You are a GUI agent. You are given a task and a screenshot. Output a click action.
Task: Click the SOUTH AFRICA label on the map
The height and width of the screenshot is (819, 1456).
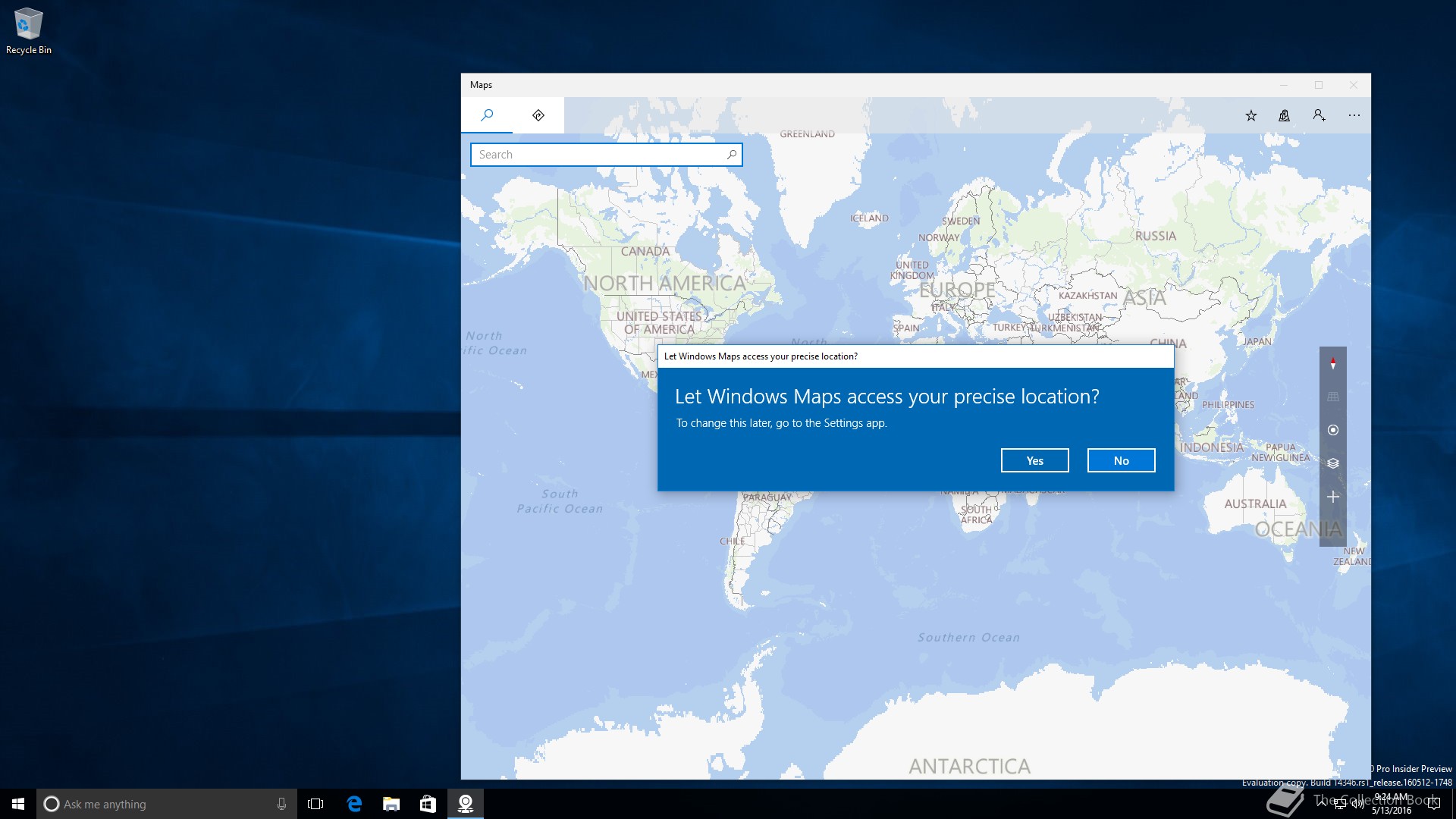(976, 515)
